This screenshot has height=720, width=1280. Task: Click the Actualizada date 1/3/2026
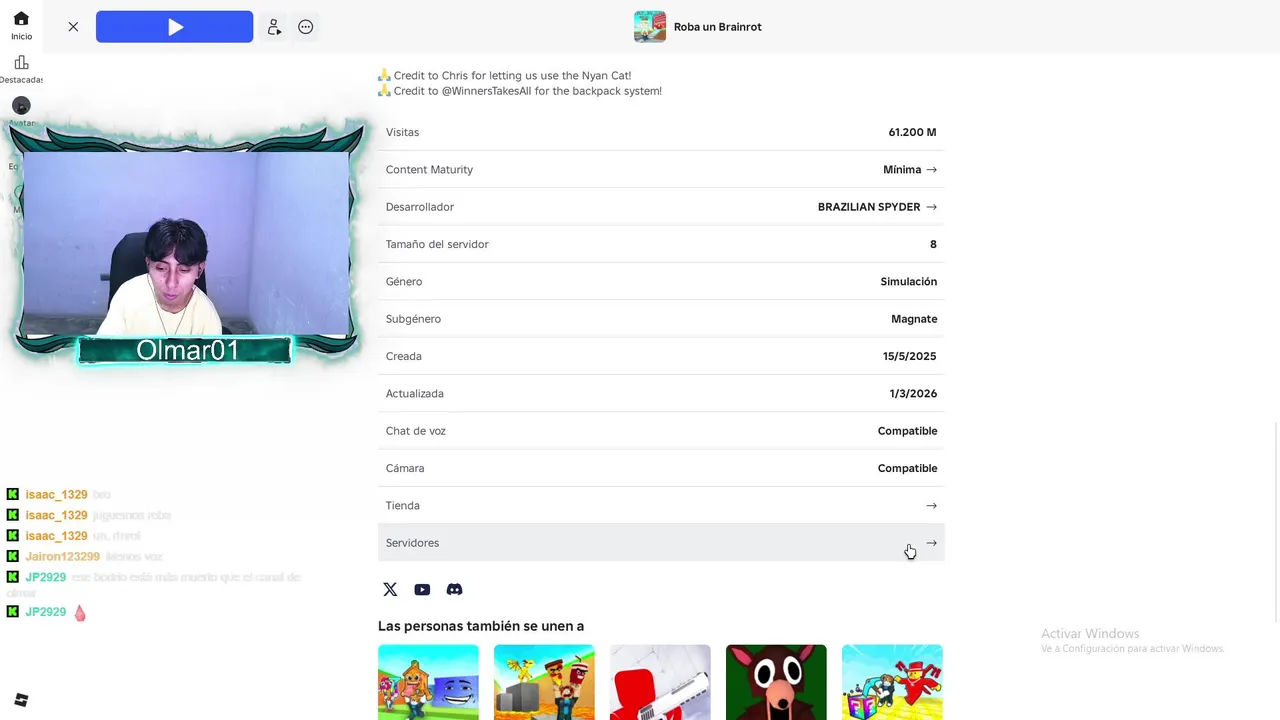913,394
